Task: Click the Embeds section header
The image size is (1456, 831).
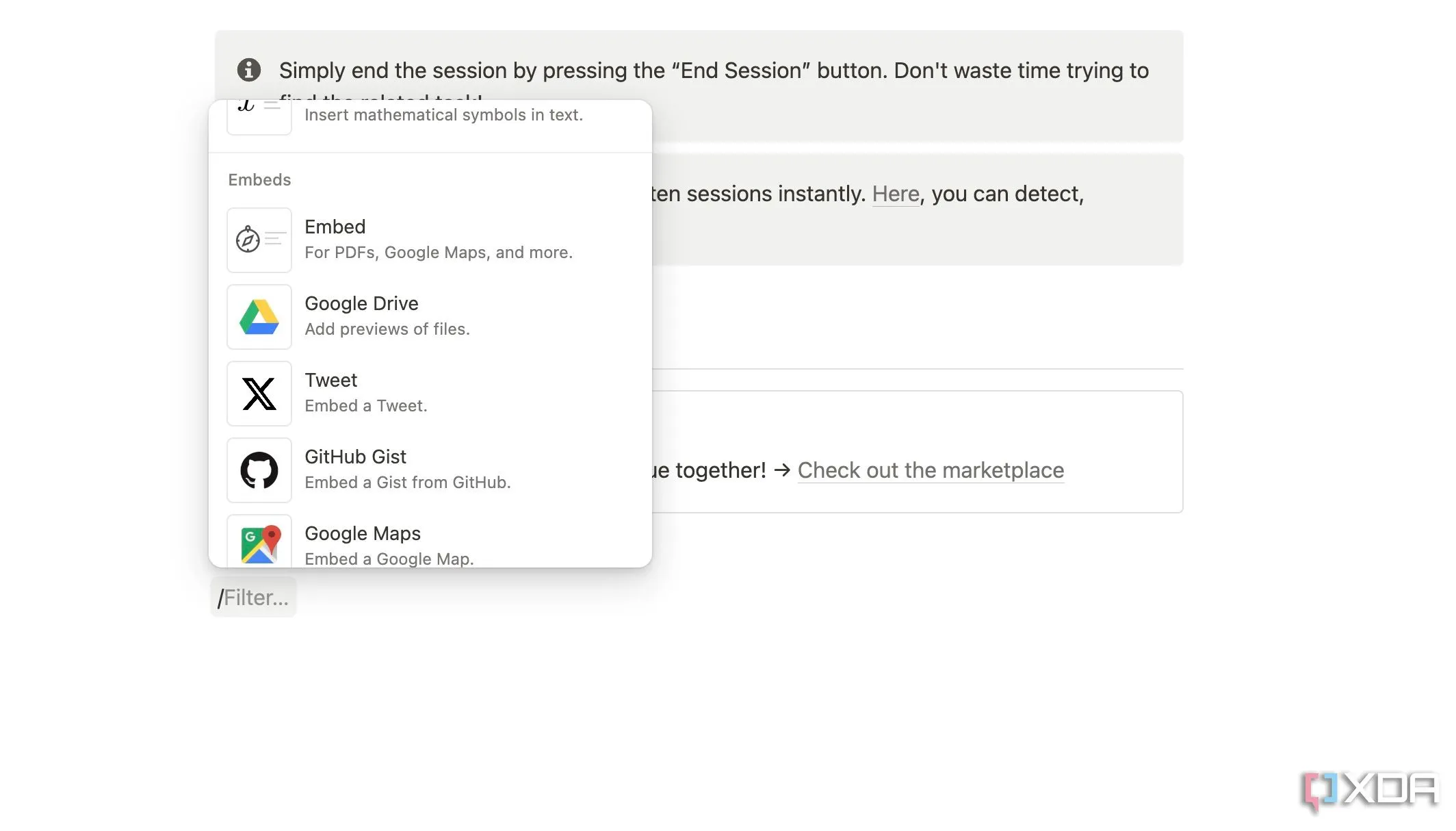Action: point(259,180)
